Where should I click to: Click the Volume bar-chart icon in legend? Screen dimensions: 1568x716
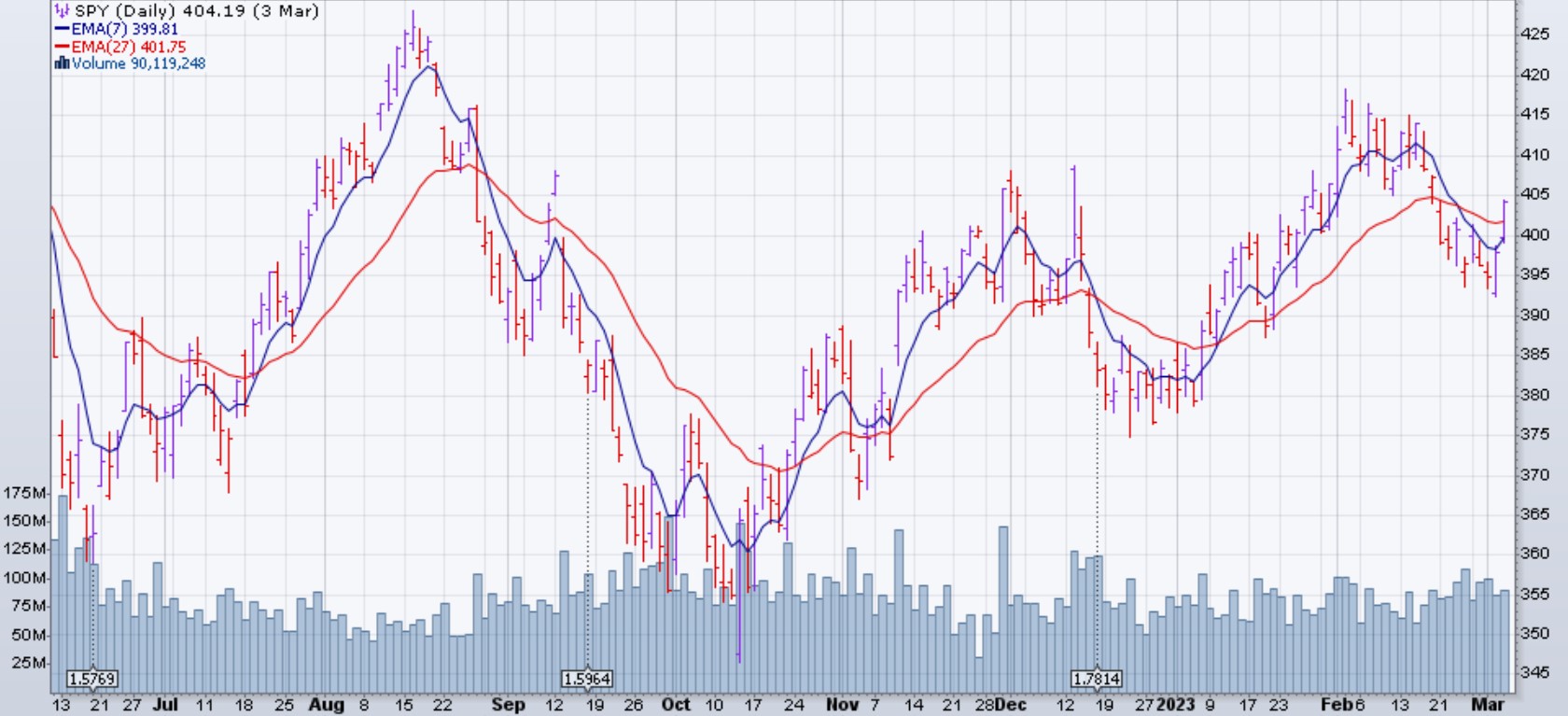tap(62, 63)
